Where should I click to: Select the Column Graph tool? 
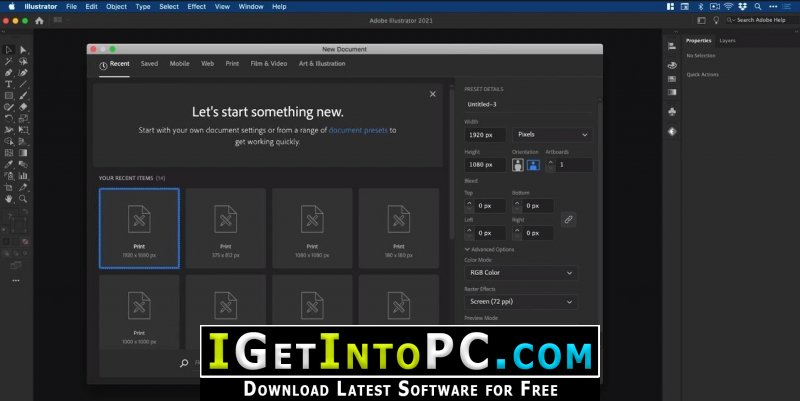click(23, 176)
